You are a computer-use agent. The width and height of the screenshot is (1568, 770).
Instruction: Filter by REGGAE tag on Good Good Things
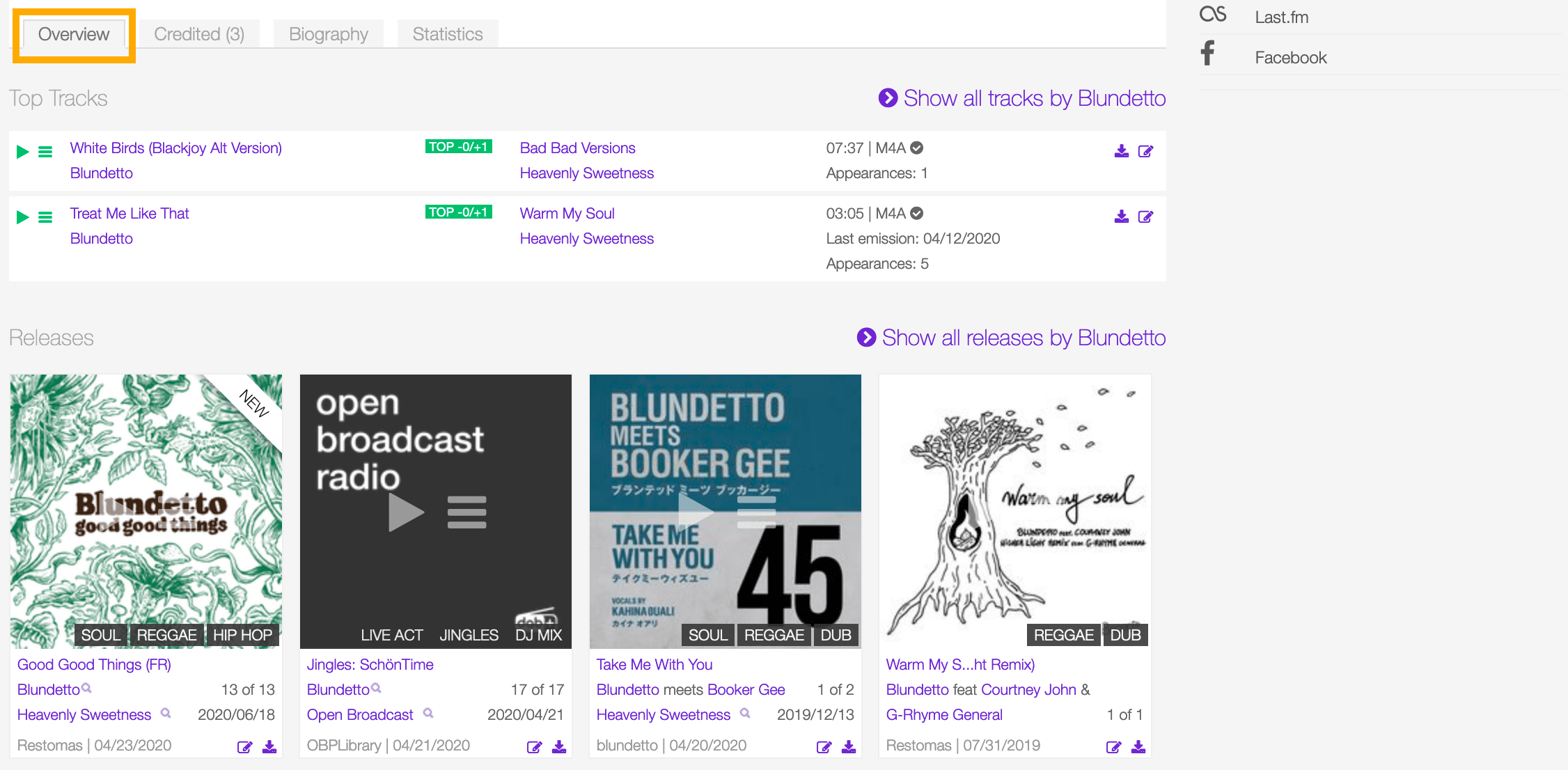point(166,635)
